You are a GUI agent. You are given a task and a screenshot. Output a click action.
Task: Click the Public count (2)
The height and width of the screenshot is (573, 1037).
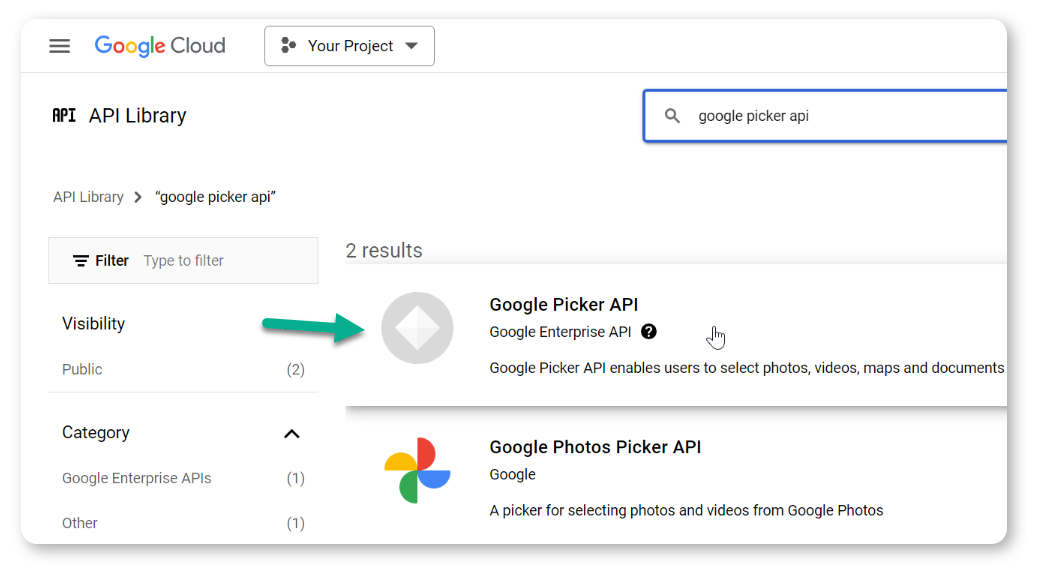click(x=296, y=369)
